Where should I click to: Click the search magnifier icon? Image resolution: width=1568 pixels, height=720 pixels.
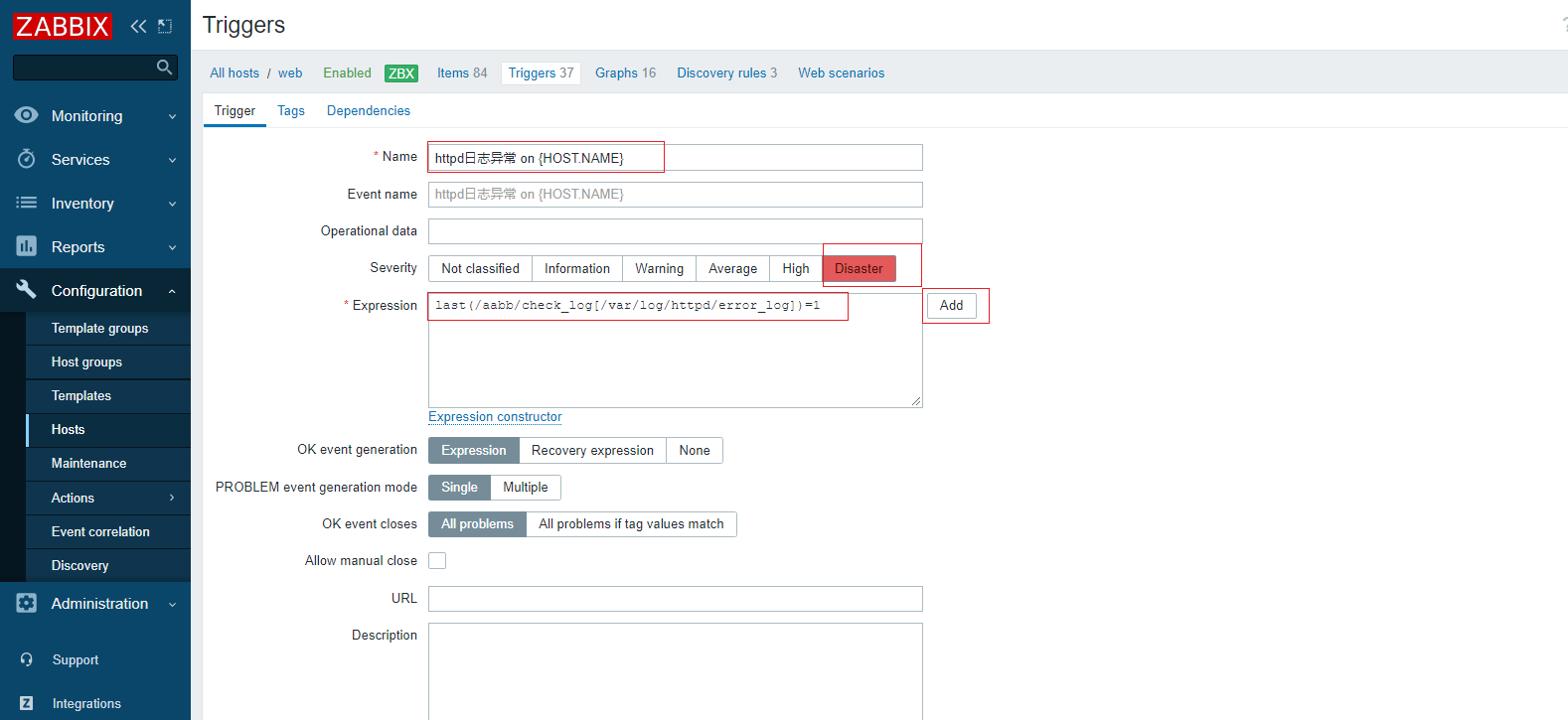tap(165, 67)
